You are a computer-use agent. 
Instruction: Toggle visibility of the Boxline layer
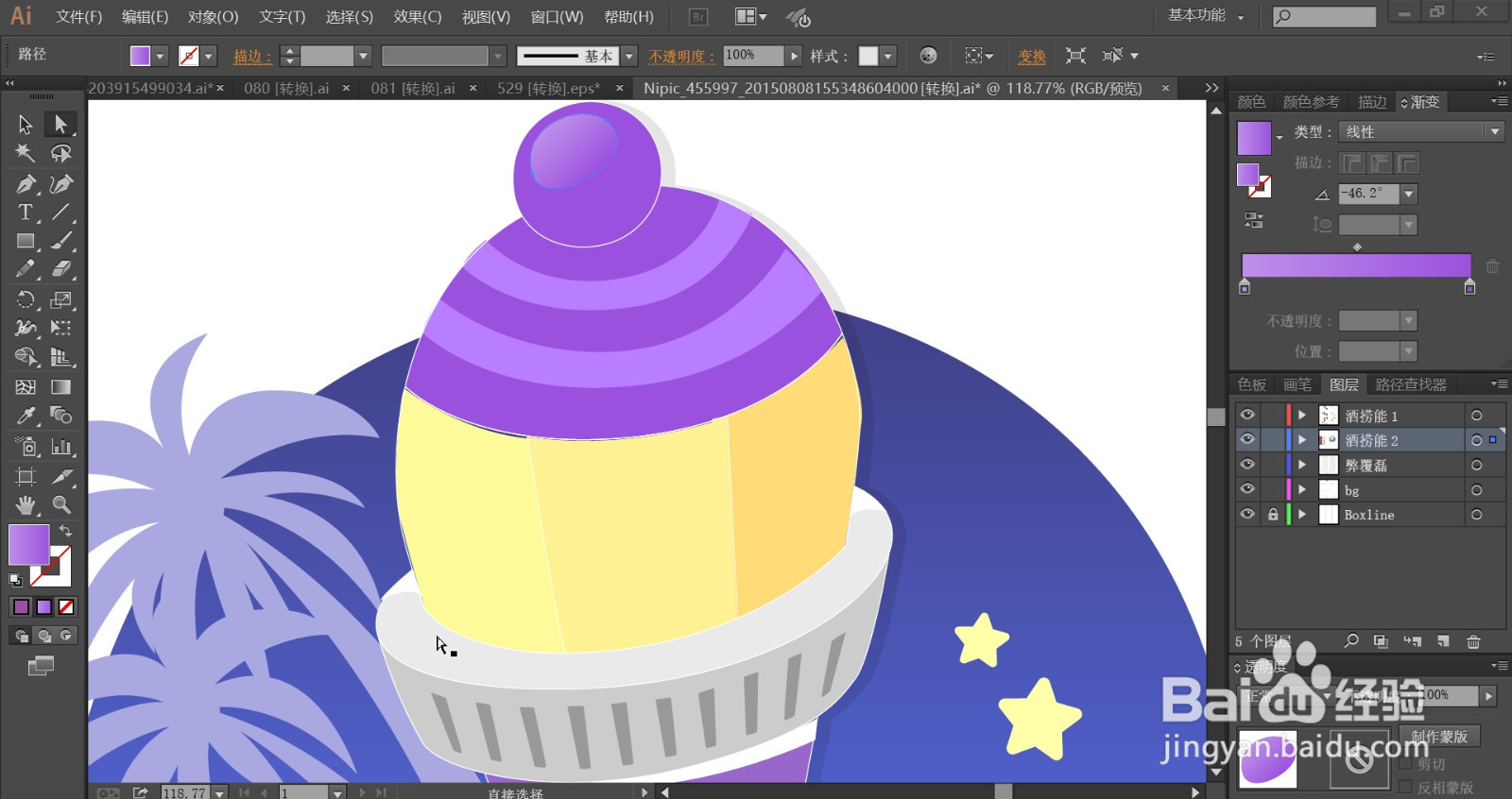1247,514
